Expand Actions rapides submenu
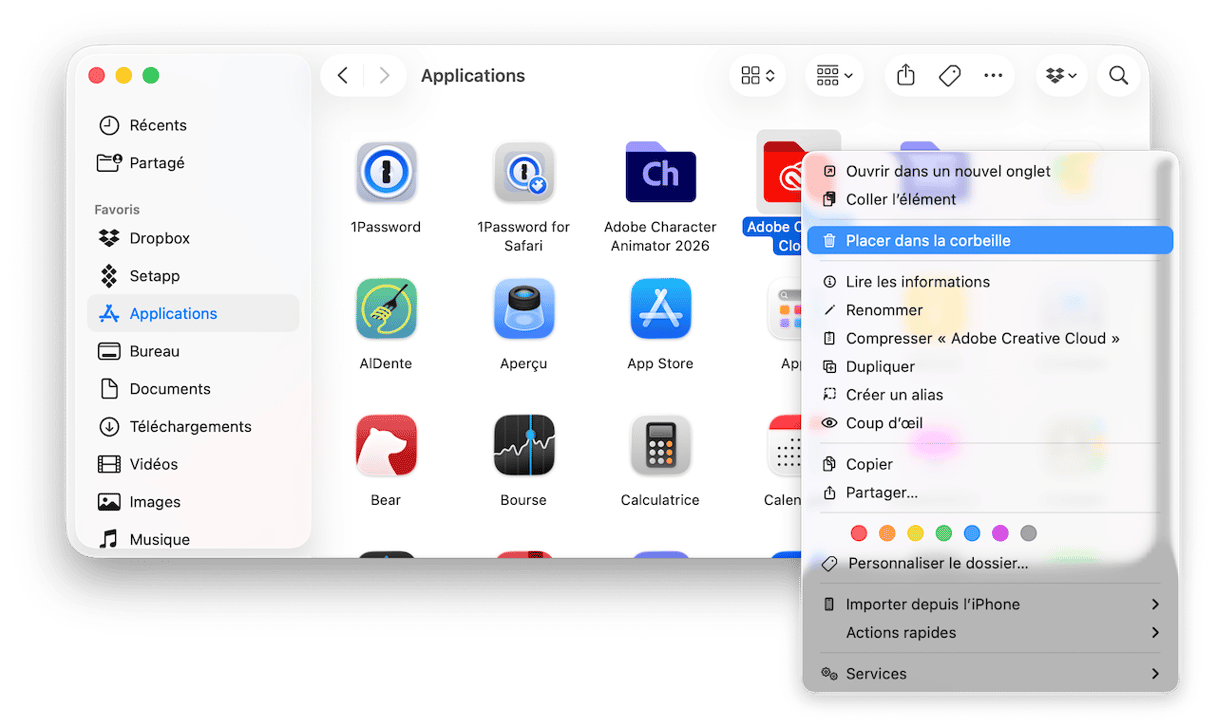Screen dimensions: 1216x725 (990, 632)
